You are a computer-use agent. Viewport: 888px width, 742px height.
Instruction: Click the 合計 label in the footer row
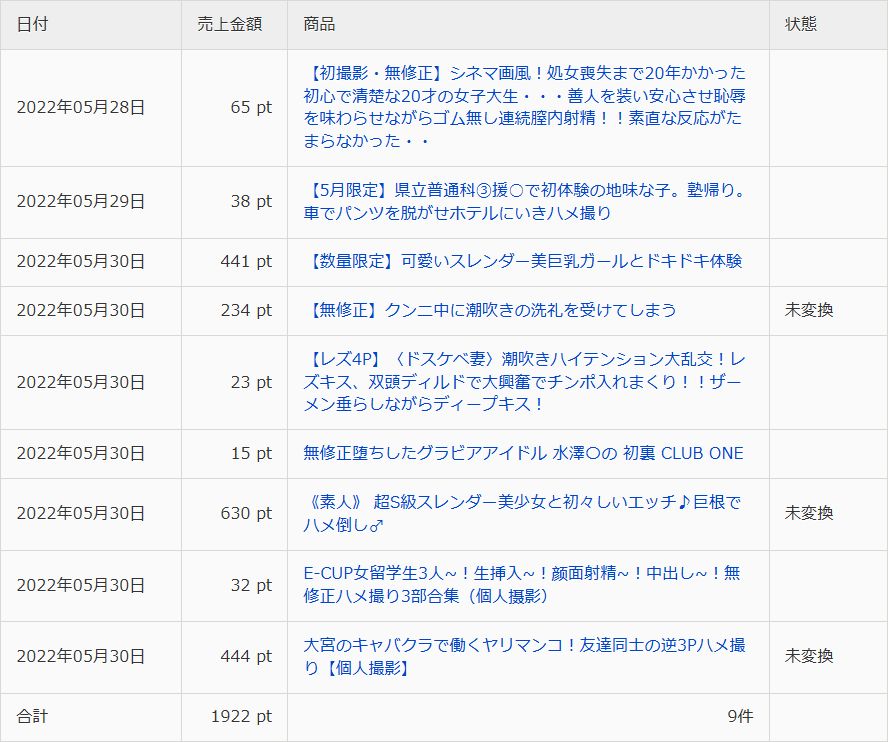pyautogui.click(x=32, y=717)
